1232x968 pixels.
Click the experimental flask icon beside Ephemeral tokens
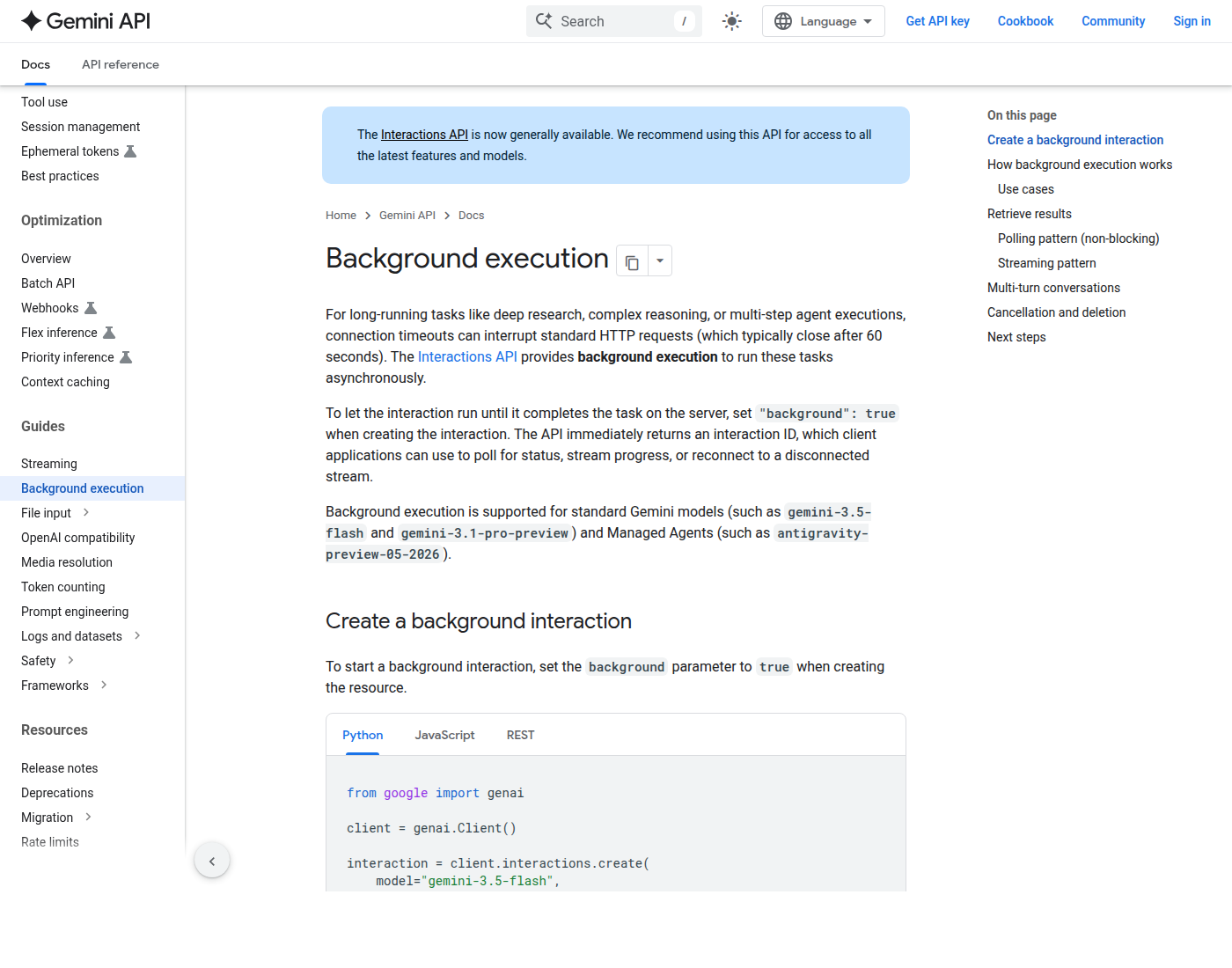pos(130,151)
